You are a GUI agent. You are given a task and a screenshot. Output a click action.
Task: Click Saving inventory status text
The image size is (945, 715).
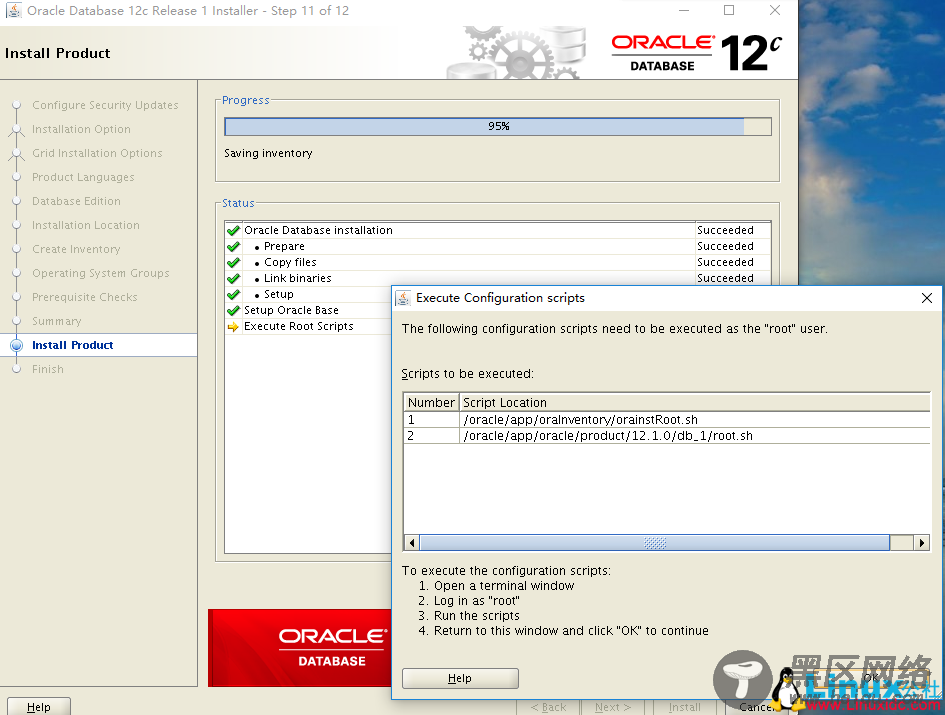(x=268, y=153)
